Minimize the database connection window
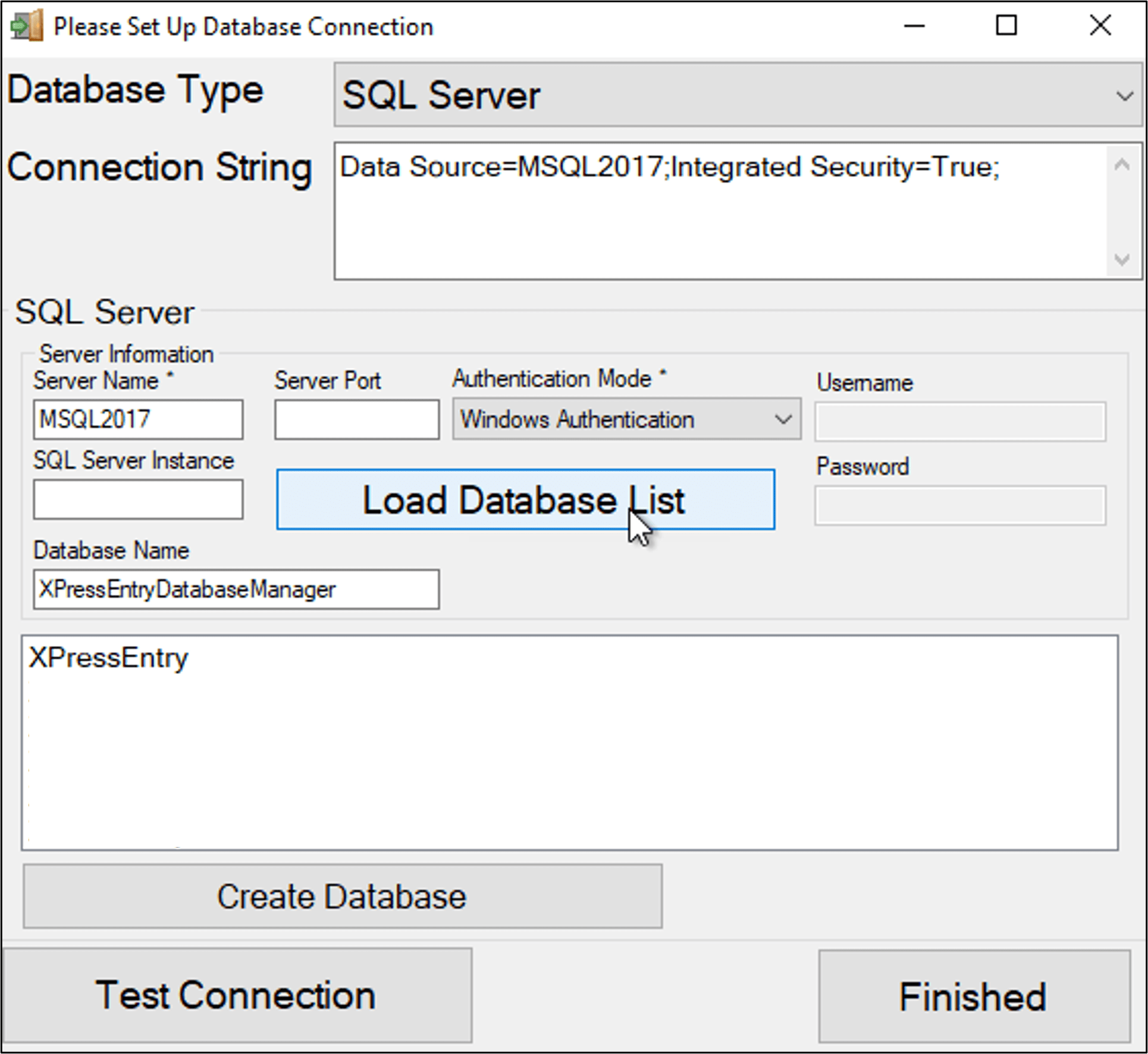The height and width of the screenshot is (1054, 1148). pyautogui.click(x=914, y=26)
